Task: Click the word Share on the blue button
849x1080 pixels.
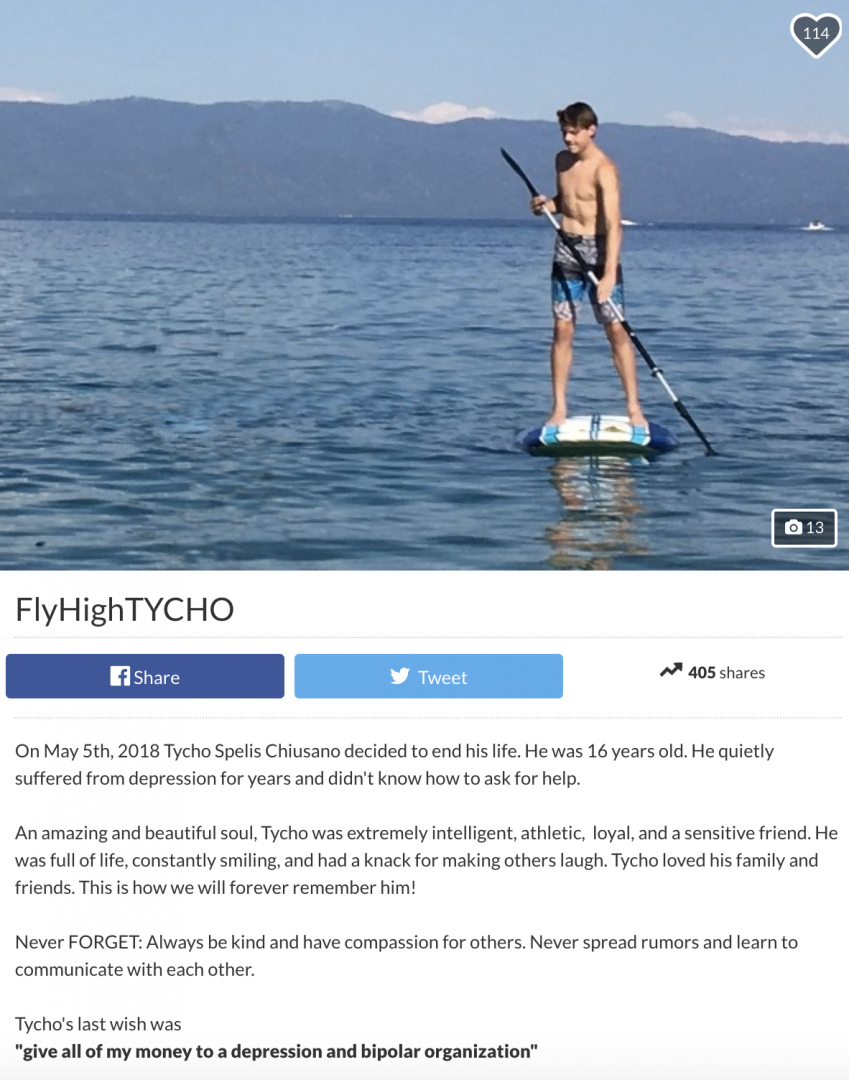Action: click(x=156, y=677)
